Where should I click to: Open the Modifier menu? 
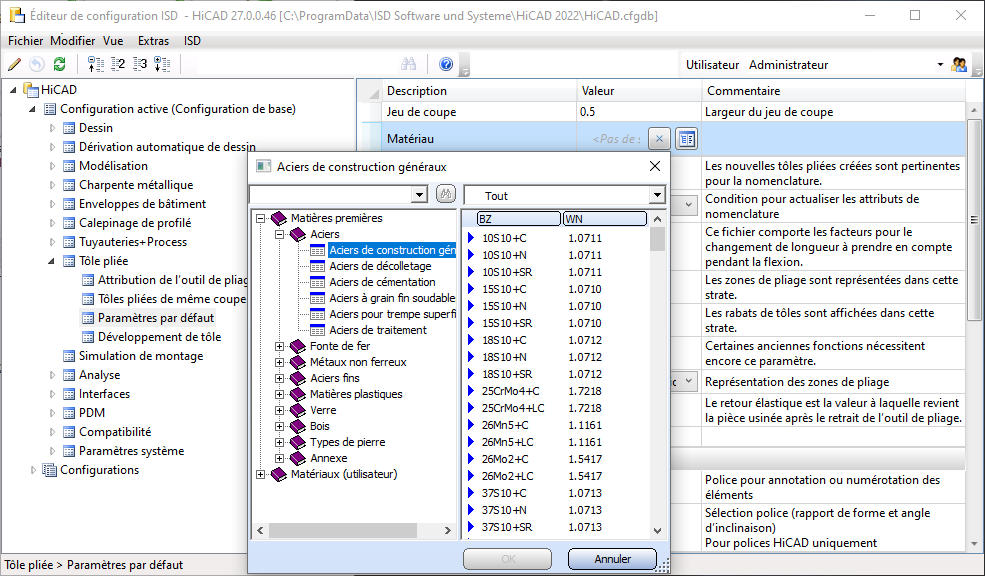click(x=73, y=41)
